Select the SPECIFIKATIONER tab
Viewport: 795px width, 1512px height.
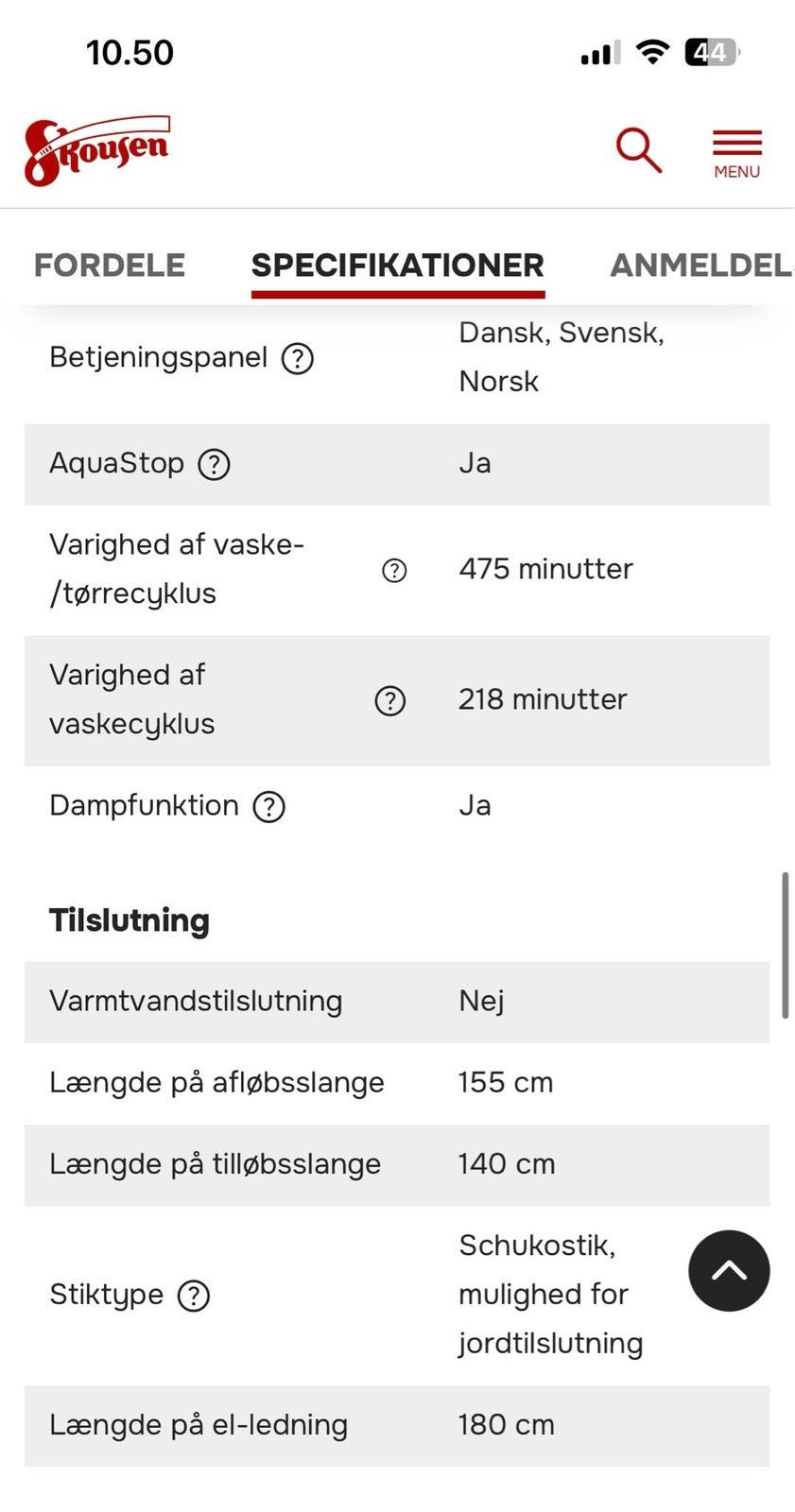coord(397,266)
